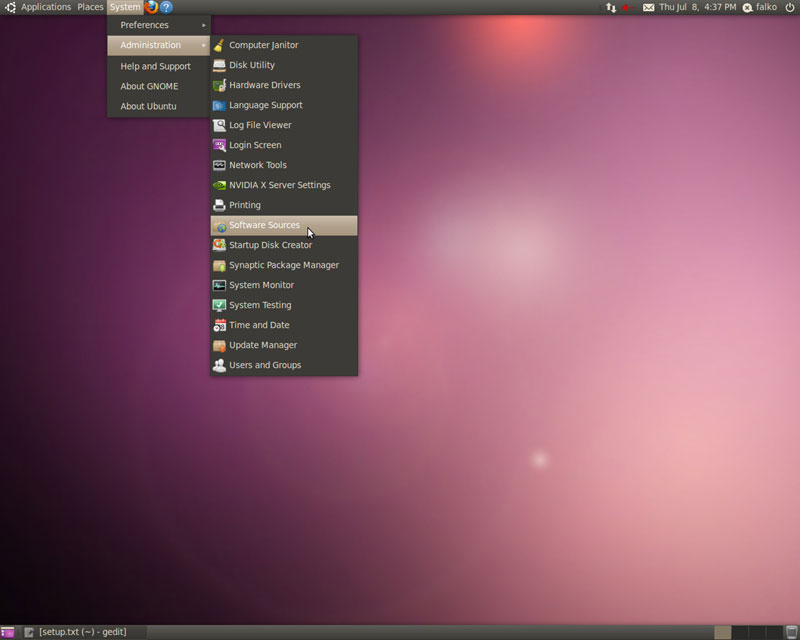This screenshot has height=640, width=800.
Task: Open the falko user menu
Action: click(x=760, y=7)
